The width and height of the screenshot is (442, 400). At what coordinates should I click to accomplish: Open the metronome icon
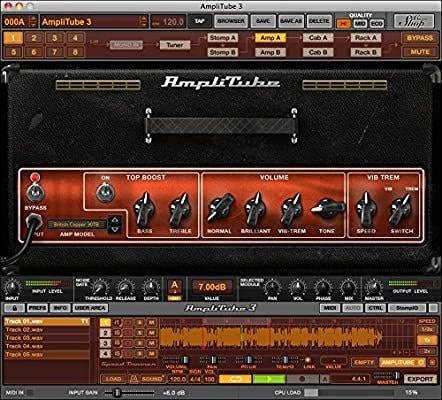pos(134,379)
